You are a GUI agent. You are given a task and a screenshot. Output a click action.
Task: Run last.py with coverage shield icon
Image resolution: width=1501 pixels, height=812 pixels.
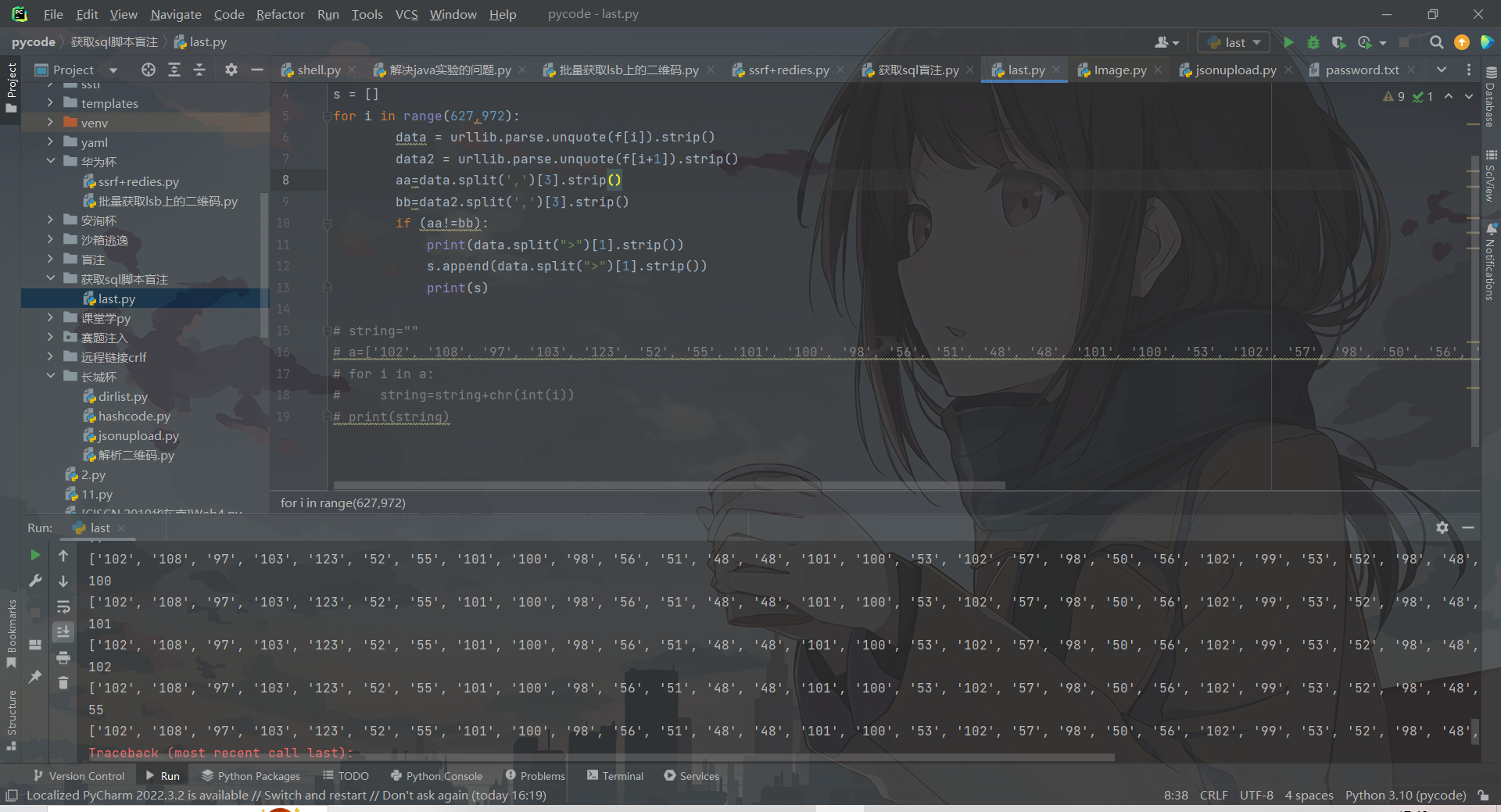(x=1339, y=43)
